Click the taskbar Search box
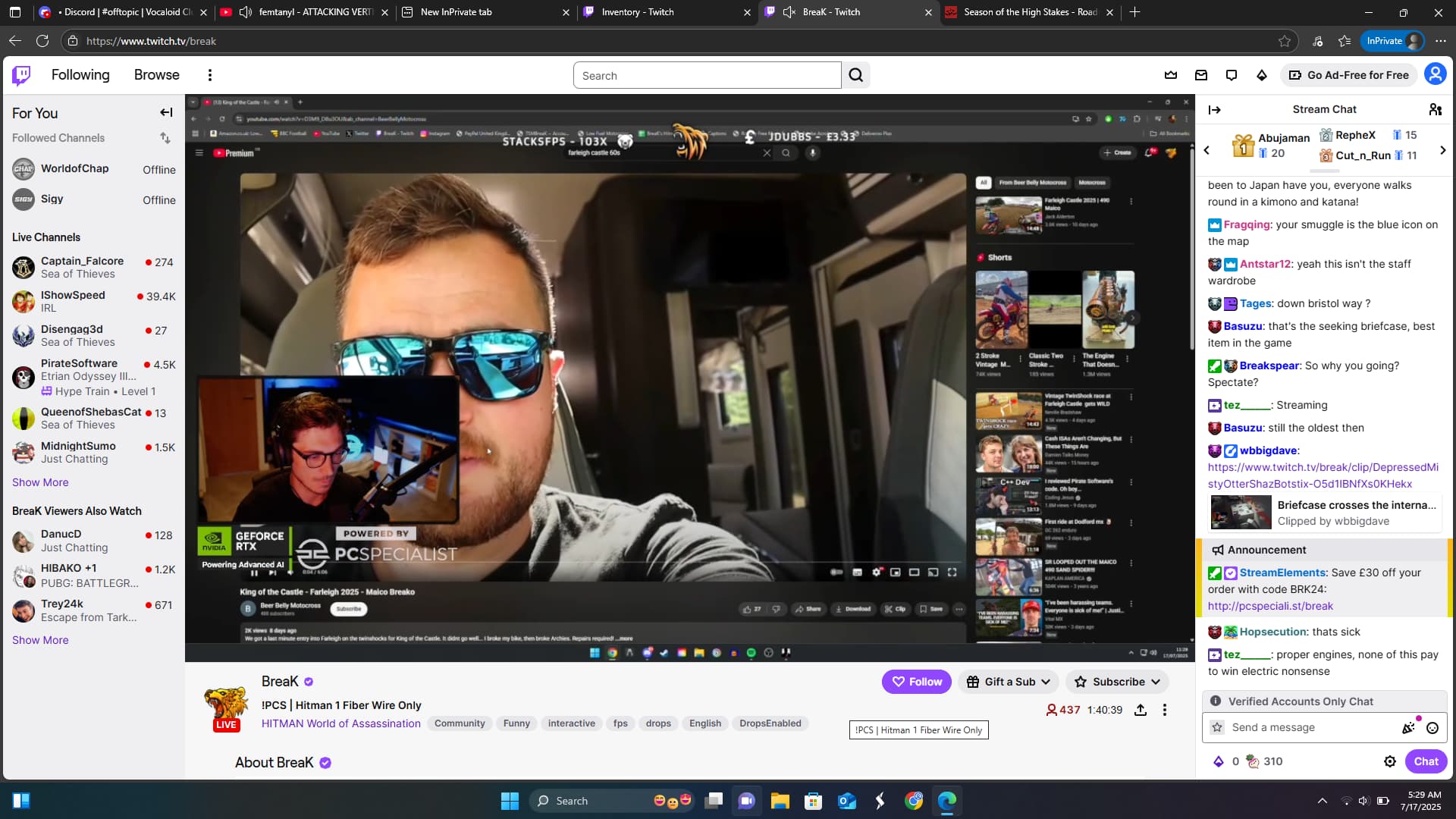Image resolution: width=1456 pixels, height=819 pixels. [x=613, y=801]
